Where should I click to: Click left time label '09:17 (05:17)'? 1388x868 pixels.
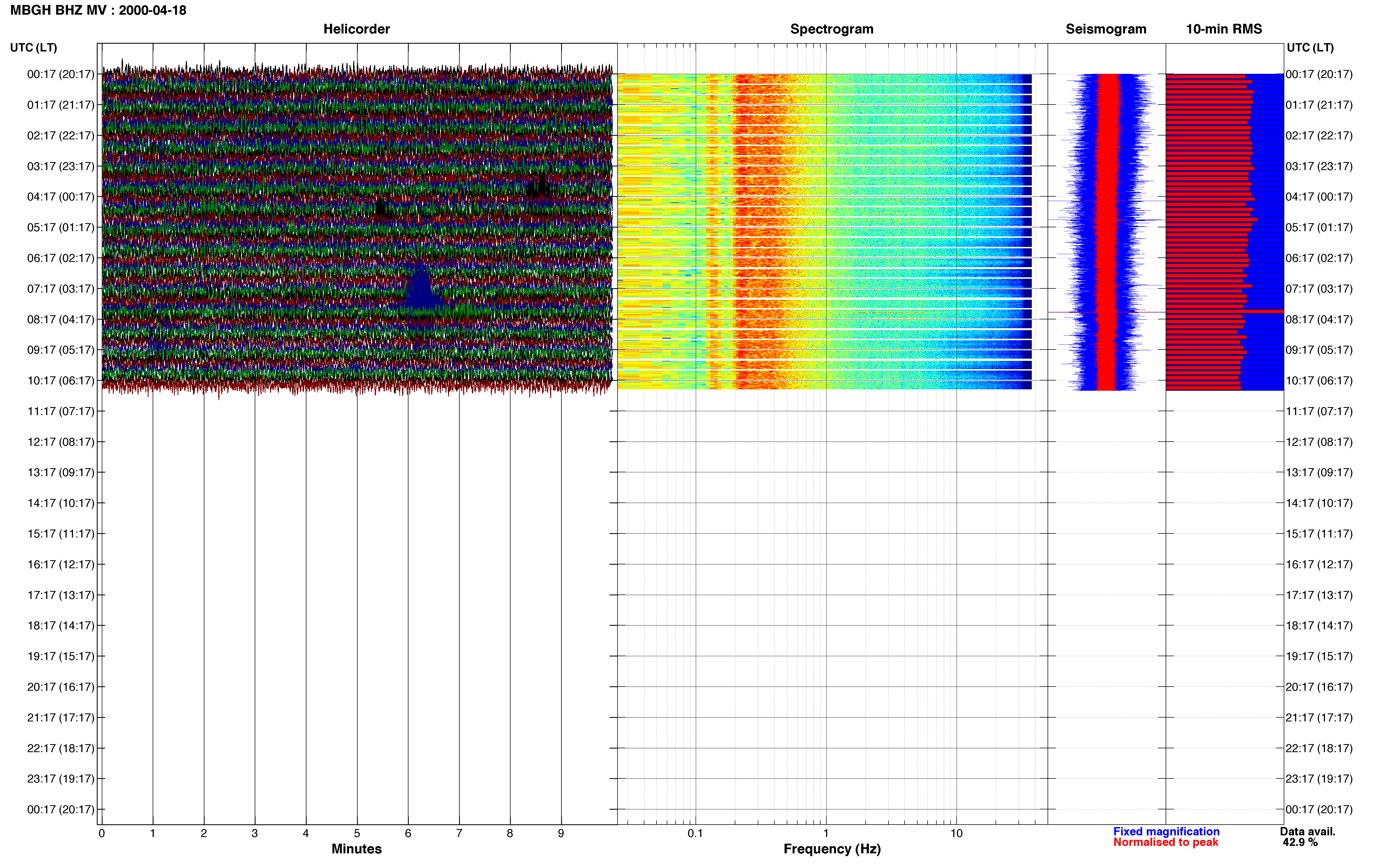tap(61, 350)
